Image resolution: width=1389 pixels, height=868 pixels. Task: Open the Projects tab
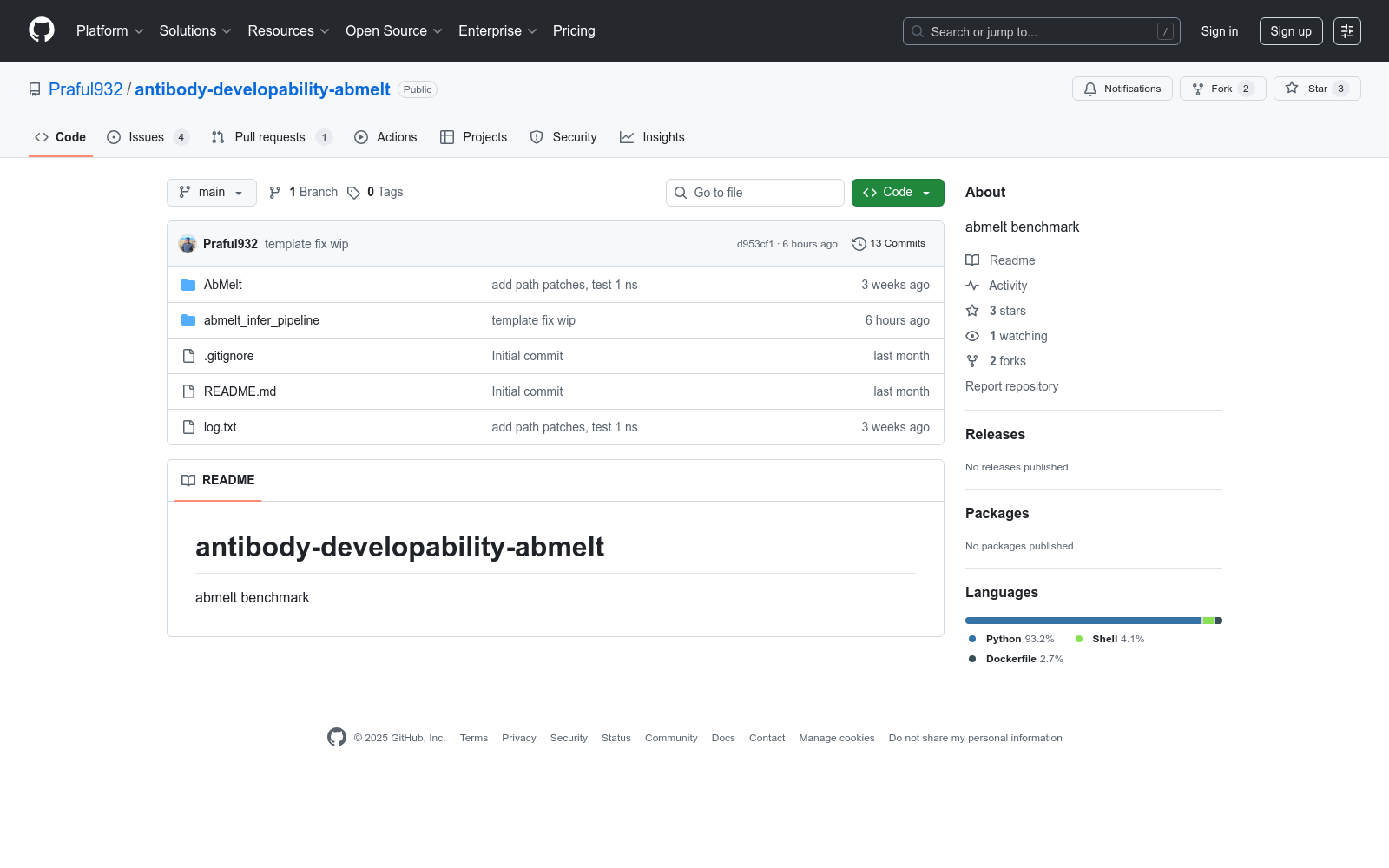(474, 137)
